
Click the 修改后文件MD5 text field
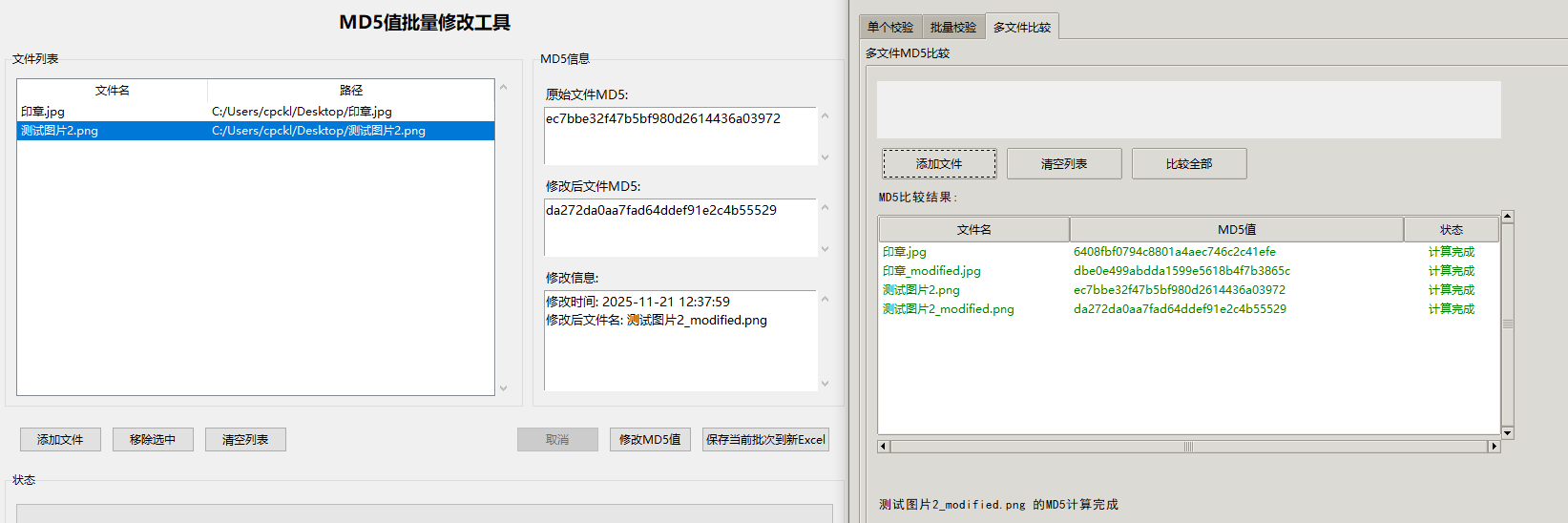tap(680, 227)
